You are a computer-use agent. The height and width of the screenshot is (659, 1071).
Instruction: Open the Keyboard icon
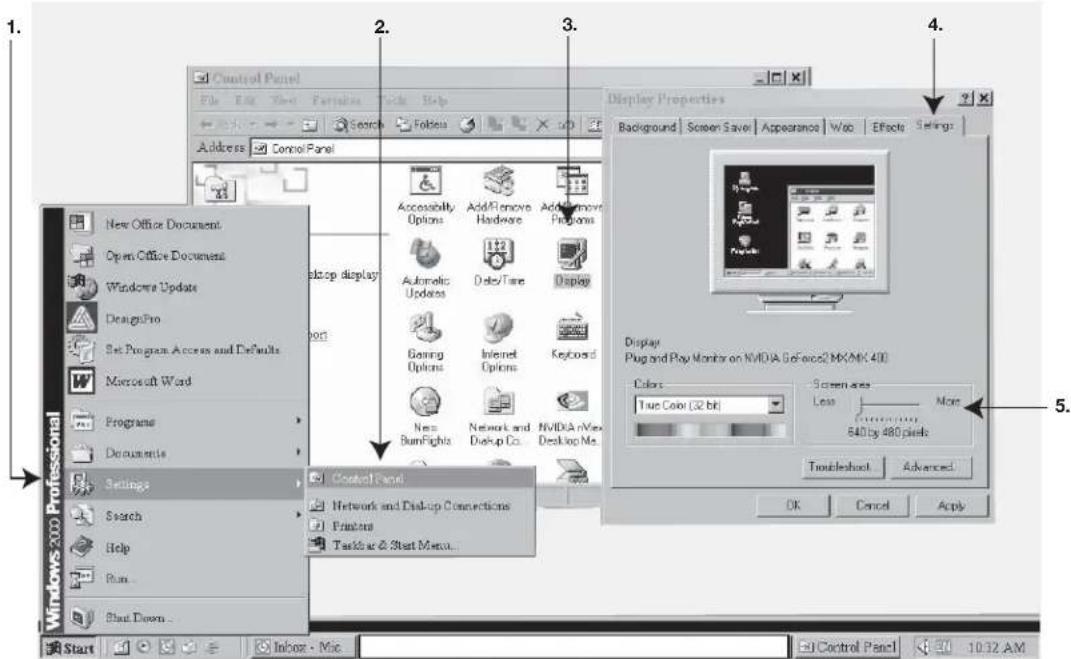pyautogui.click(x=572, y=337)
